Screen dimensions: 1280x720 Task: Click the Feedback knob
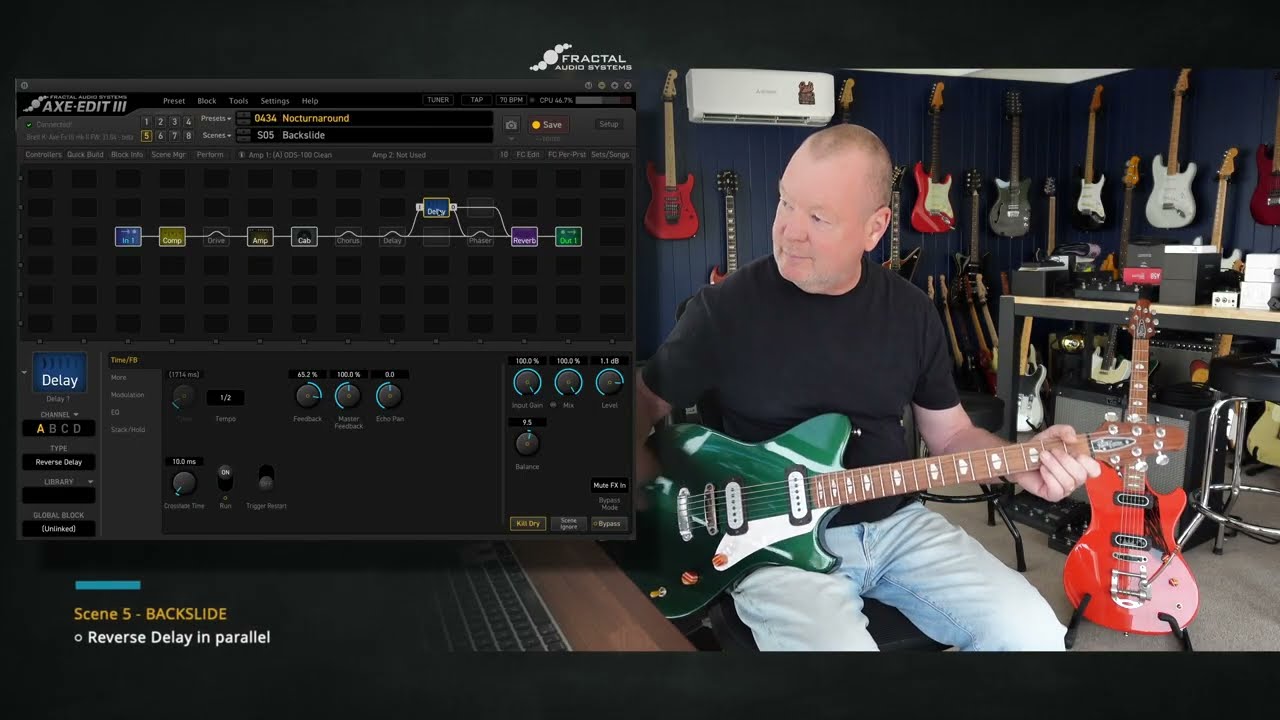[308, 396]
